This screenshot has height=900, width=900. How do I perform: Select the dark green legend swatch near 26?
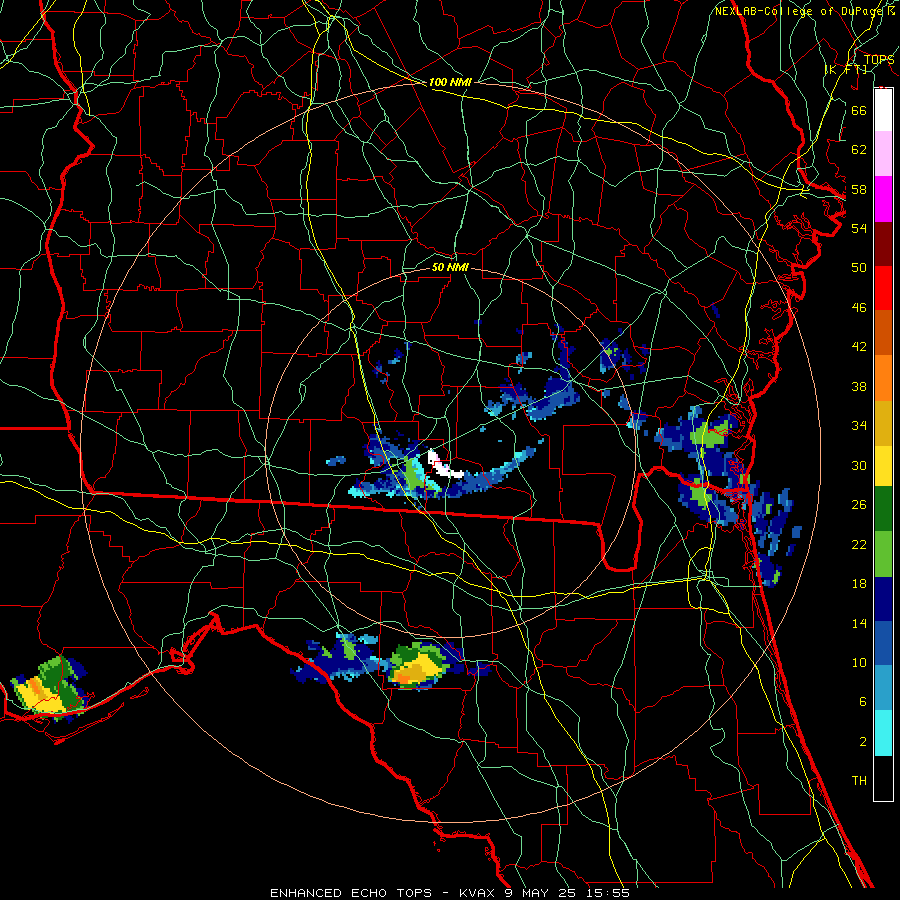tap(883, 509)
